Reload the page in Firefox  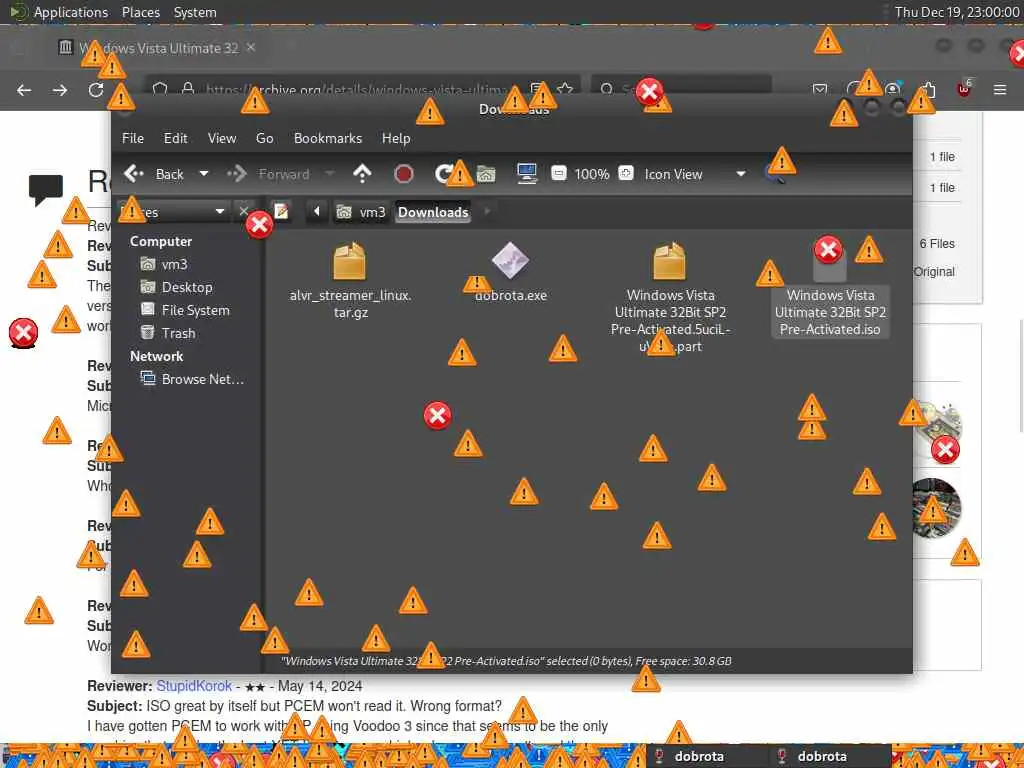click(x=96, y=90)
